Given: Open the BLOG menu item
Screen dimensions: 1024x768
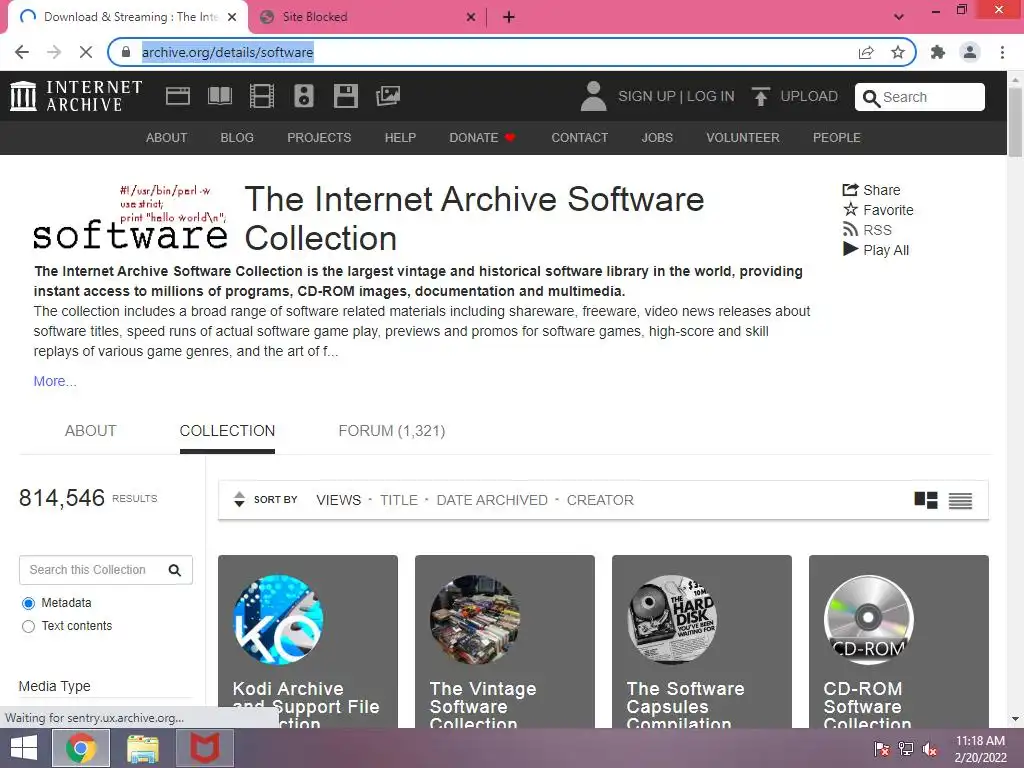Looking at the screenshot, I should tap(237, 138).
